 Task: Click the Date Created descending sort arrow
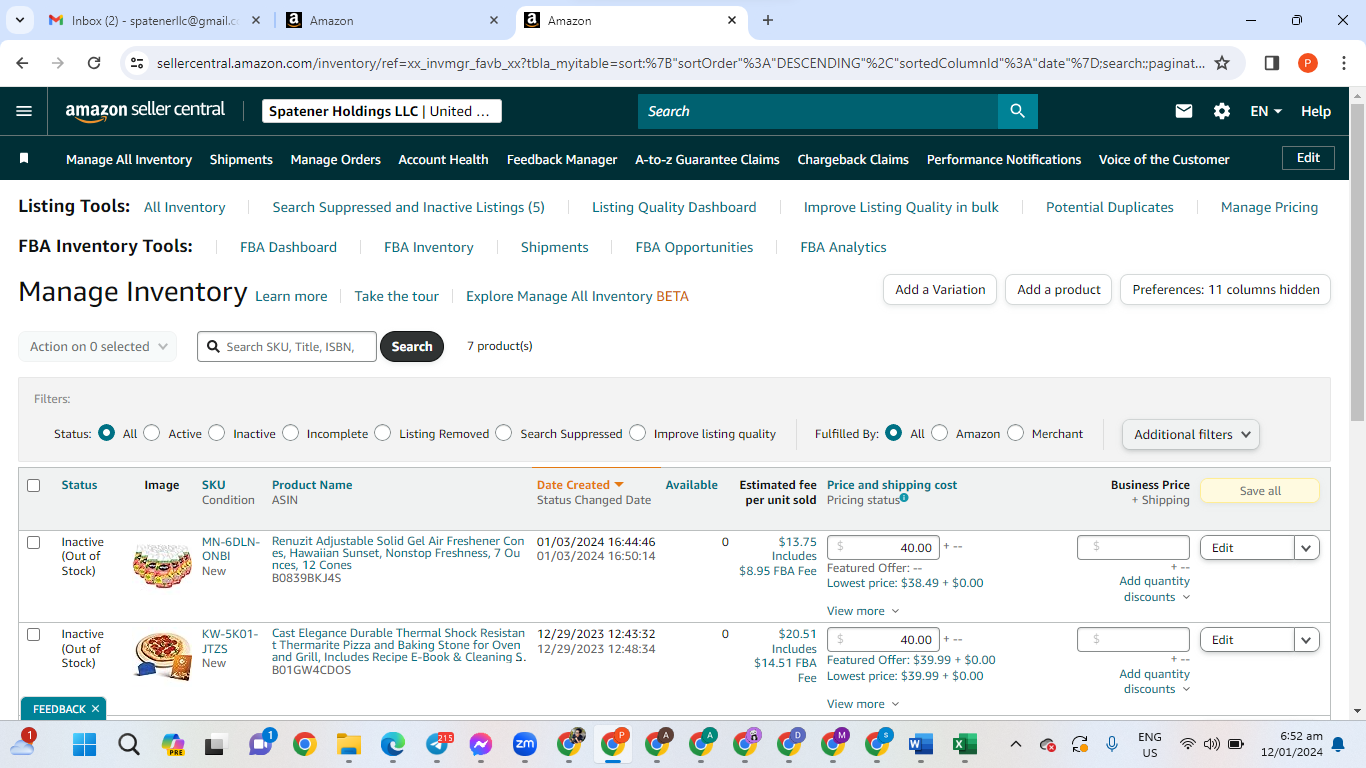point(619,485)
